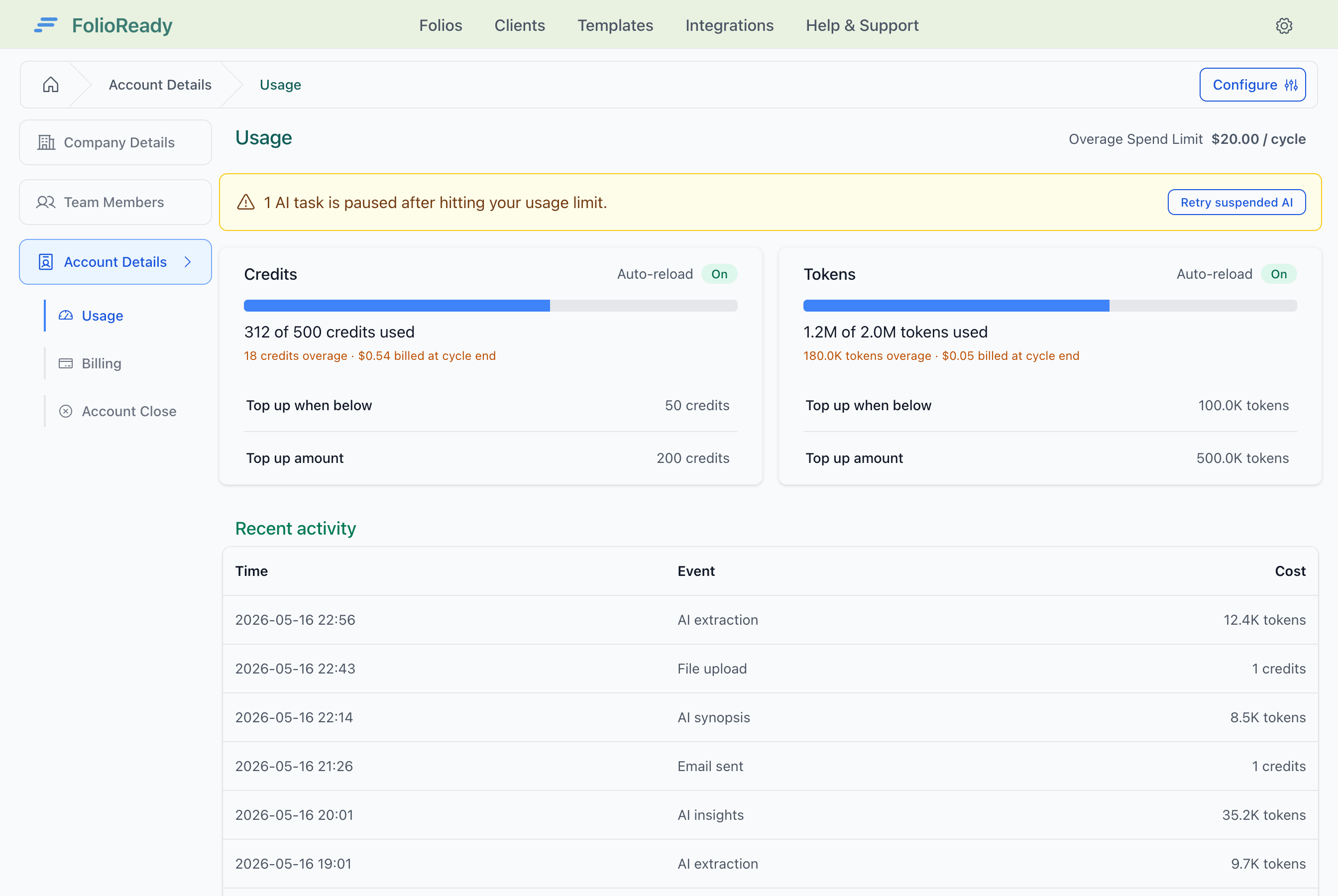This screenshot has height=896, width=1338.
Task: Click the Time column header
Action: 251,571
